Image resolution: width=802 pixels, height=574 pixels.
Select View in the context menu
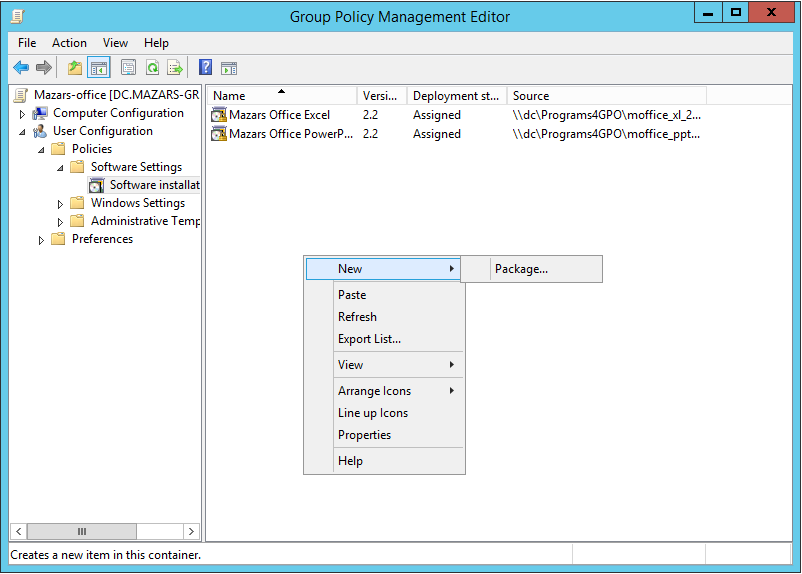[385, 365]
